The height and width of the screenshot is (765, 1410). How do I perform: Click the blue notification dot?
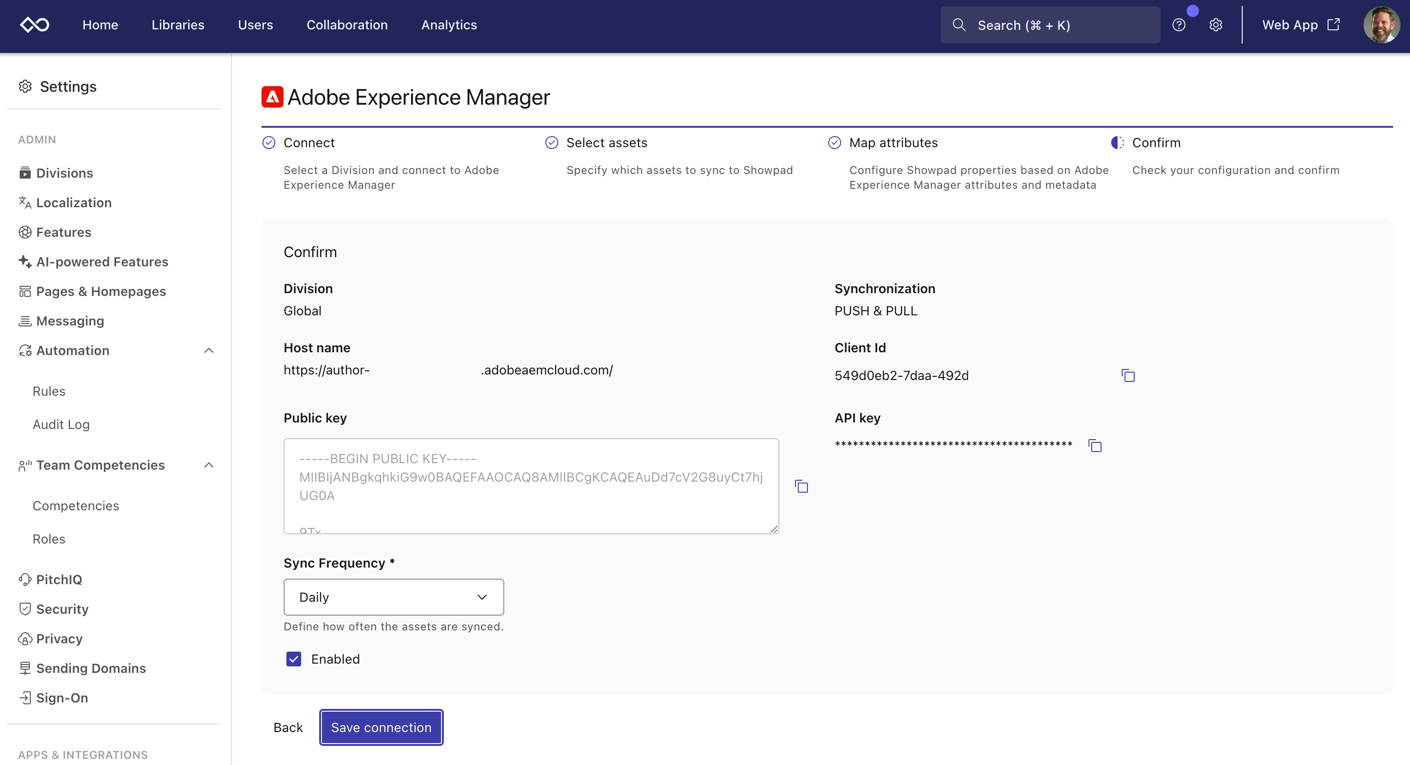pos(1193,11)
